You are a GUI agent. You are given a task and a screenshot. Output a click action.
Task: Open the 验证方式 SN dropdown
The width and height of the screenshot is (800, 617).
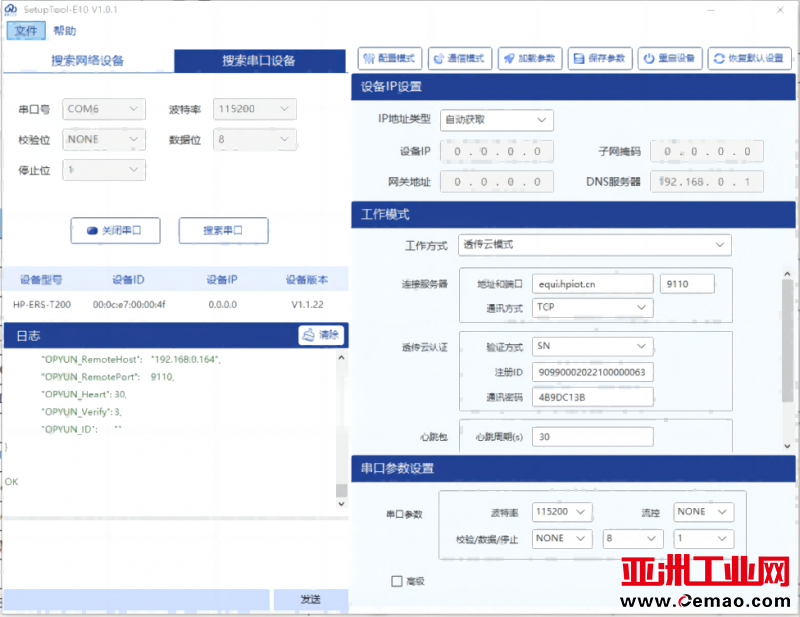[x=593, y=347]
